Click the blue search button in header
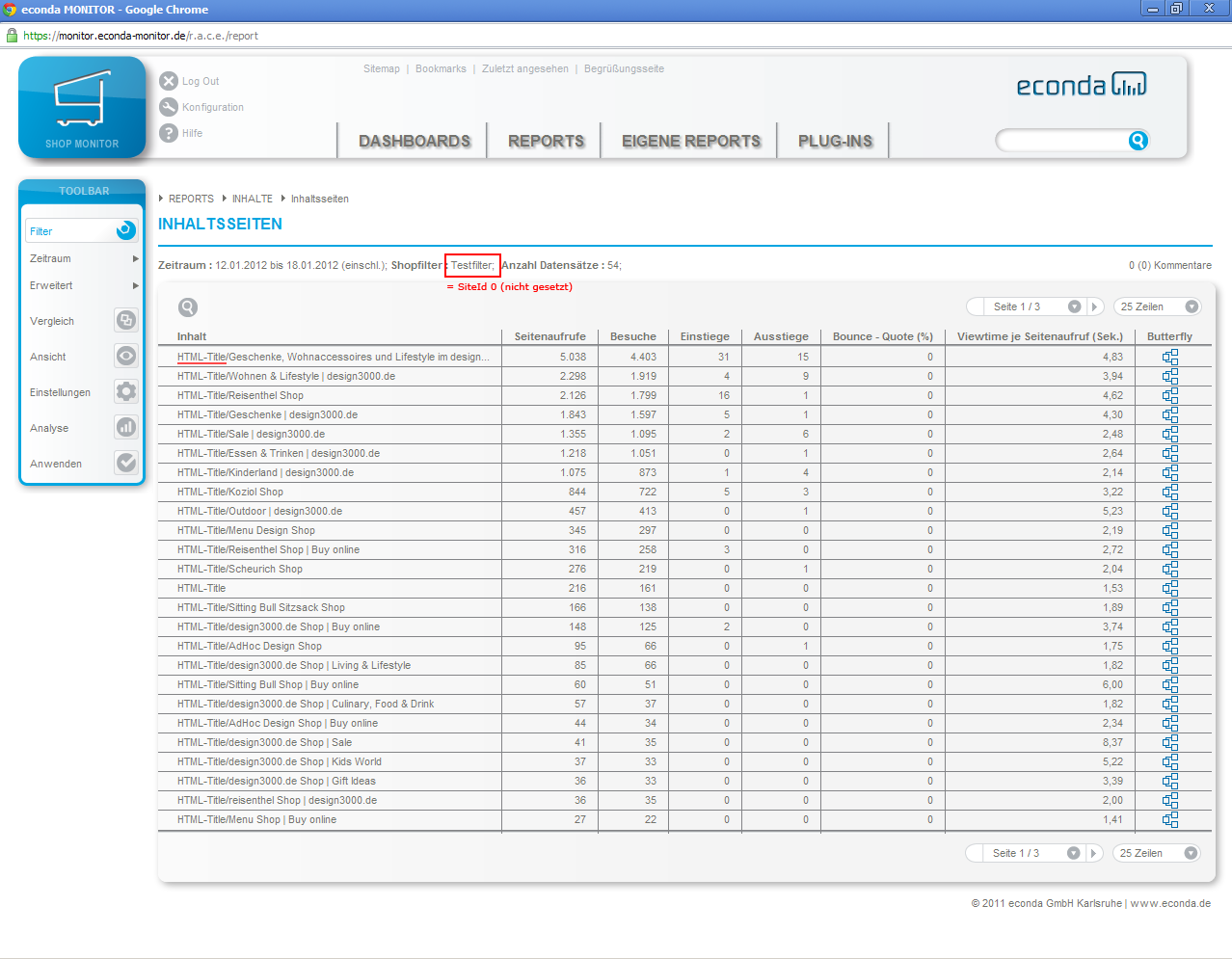 [1138, 141]
